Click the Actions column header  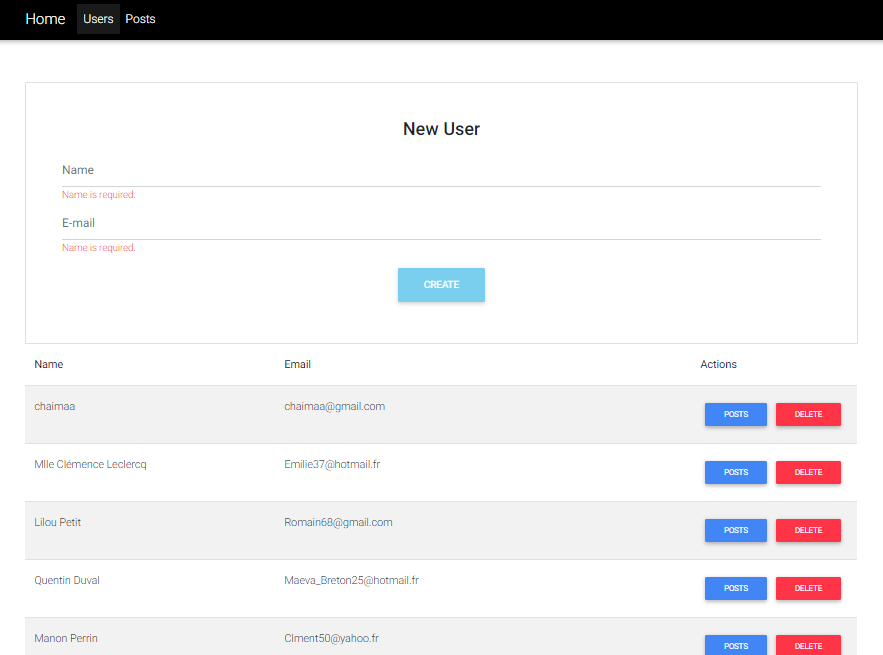pyautogui.click(x=718, y=364)
